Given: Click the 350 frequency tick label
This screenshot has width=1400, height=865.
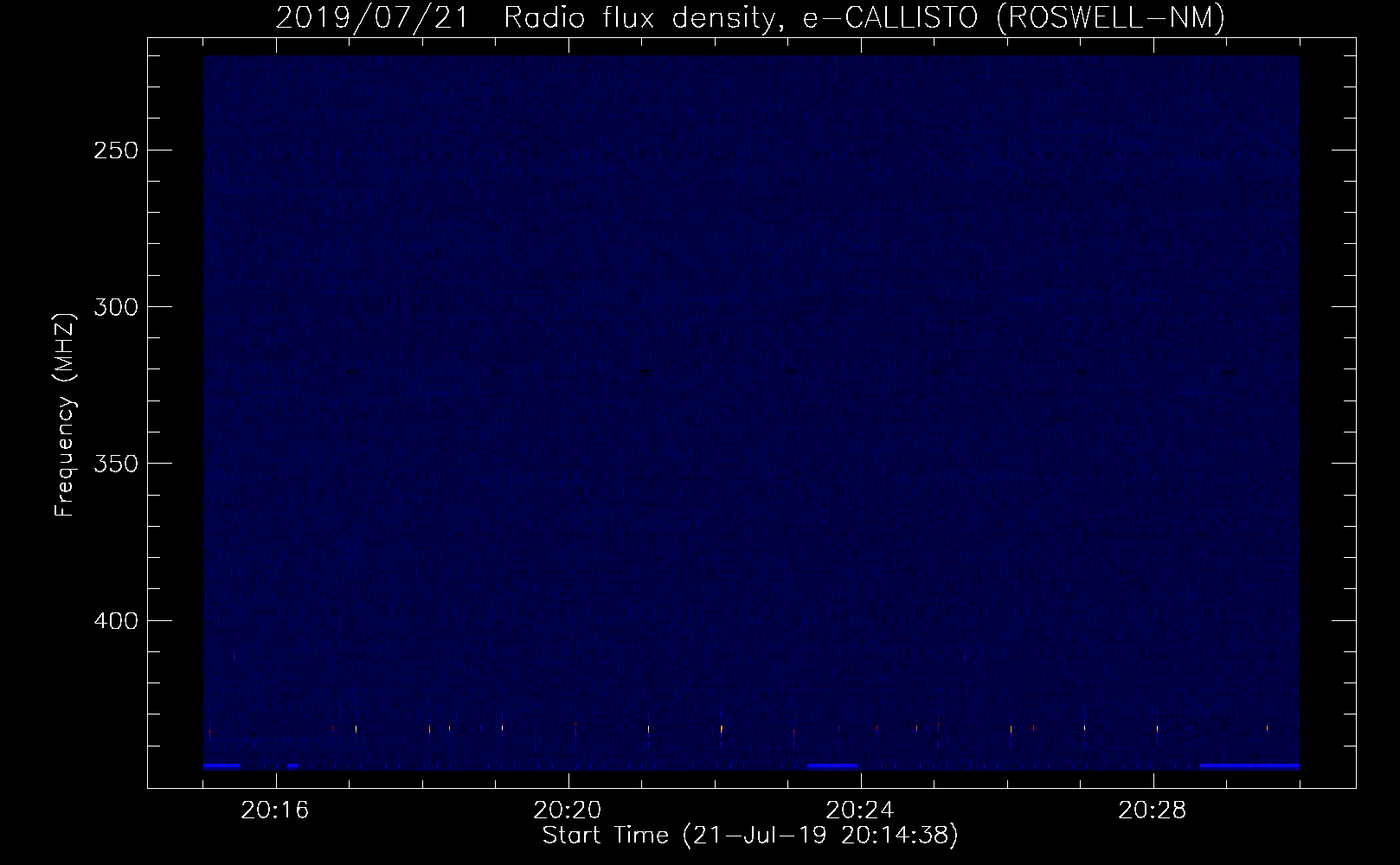Looking at the screenshot, I should point(115,464).
